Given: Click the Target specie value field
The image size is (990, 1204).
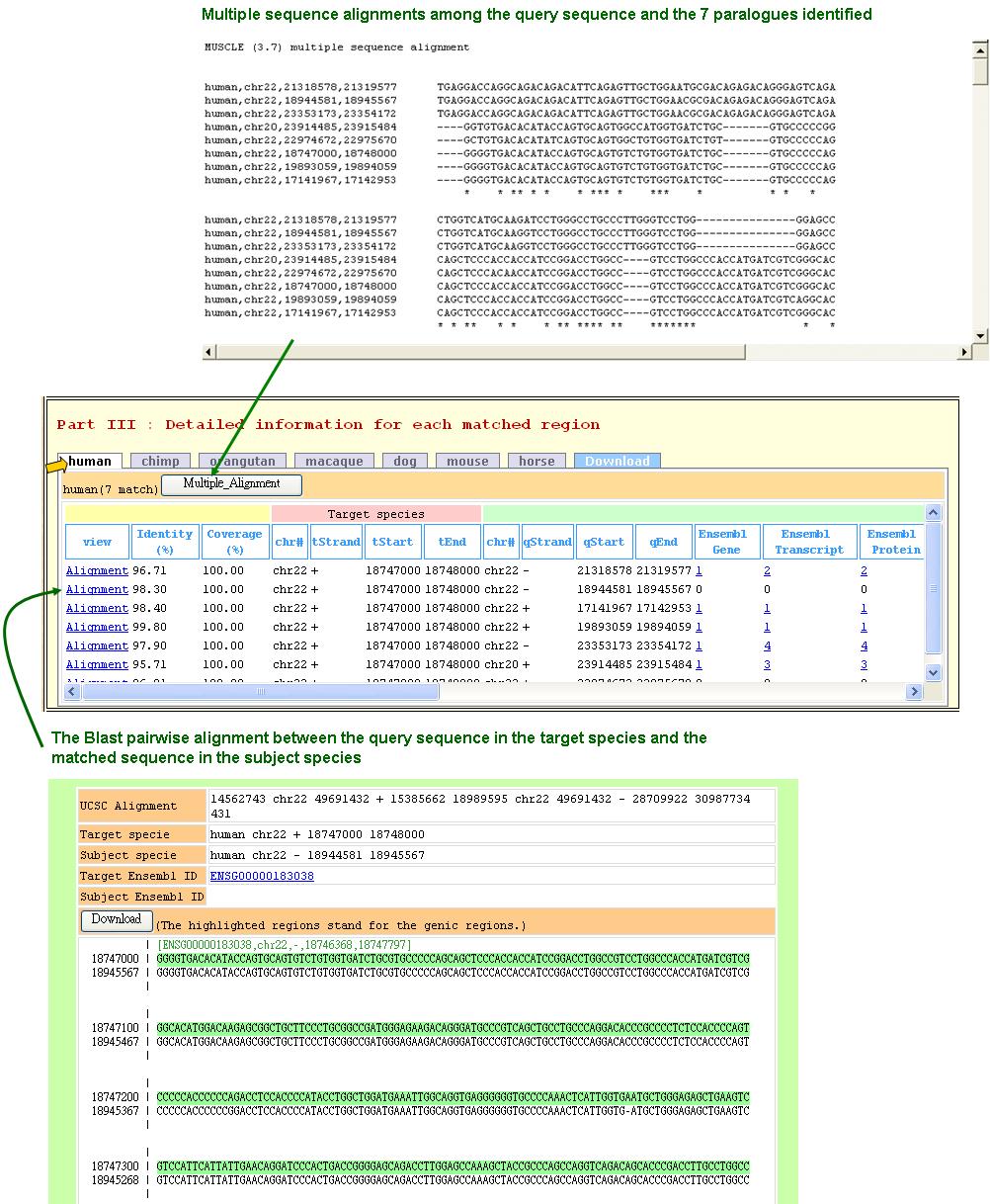Looking at the screenshot, I should click(x=491, y=834).
